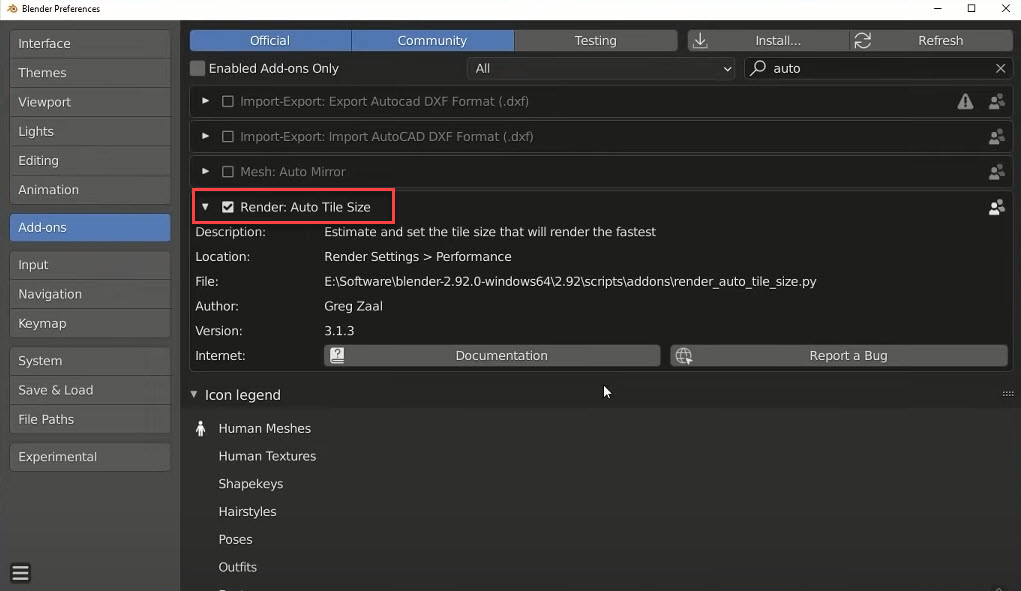Image resolution: width=1021 pixels, height=591 pixels.
Task: Click the render_auto_tile_size.py file path text
Action: (570, 282)
